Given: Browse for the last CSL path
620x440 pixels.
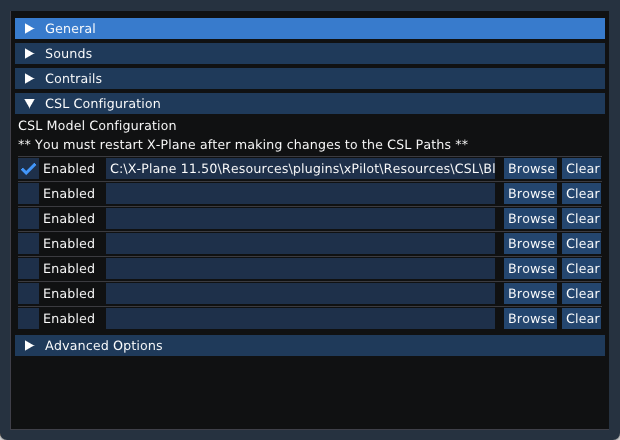Looking at the screenshot, I should point(530,319).
